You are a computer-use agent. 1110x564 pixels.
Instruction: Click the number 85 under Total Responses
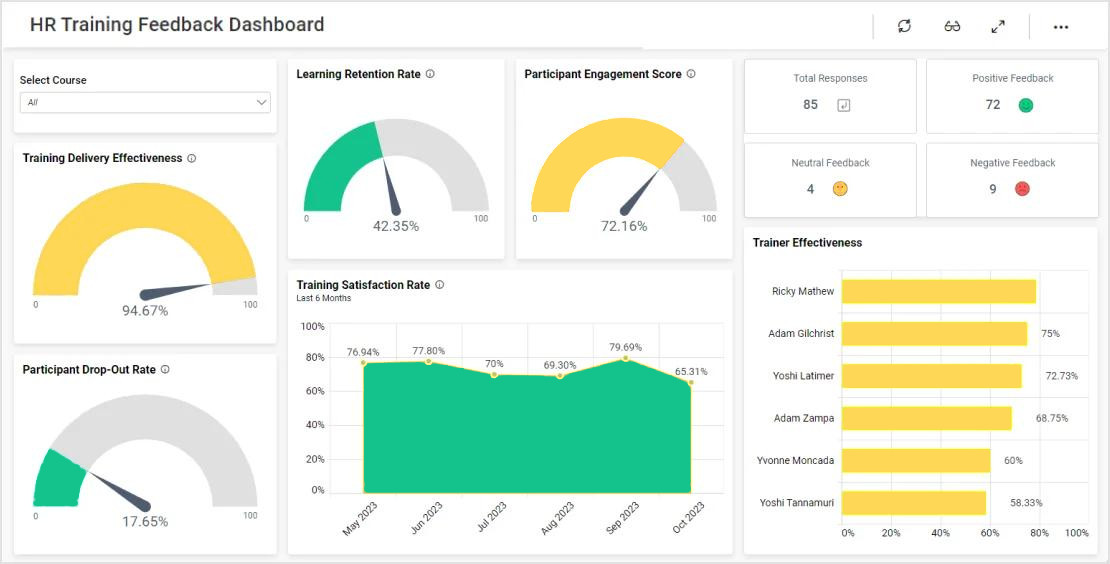tap(811, 105)
